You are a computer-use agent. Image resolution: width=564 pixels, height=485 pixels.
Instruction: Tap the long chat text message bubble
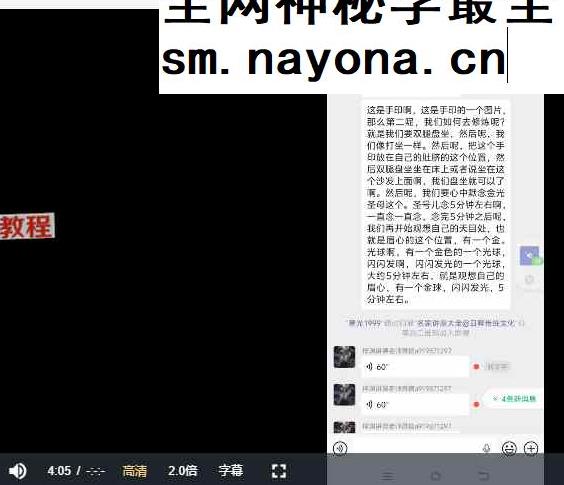click(x=436, y=204)
